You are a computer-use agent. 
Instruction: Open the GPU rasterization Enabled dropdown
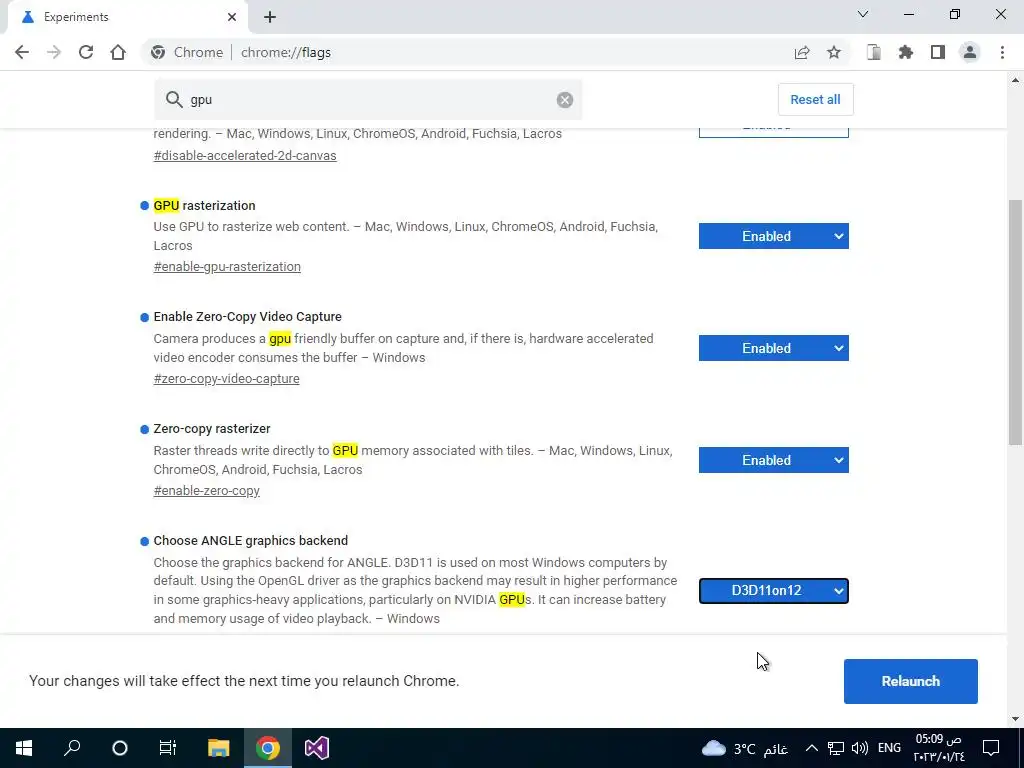click(773, 236)
